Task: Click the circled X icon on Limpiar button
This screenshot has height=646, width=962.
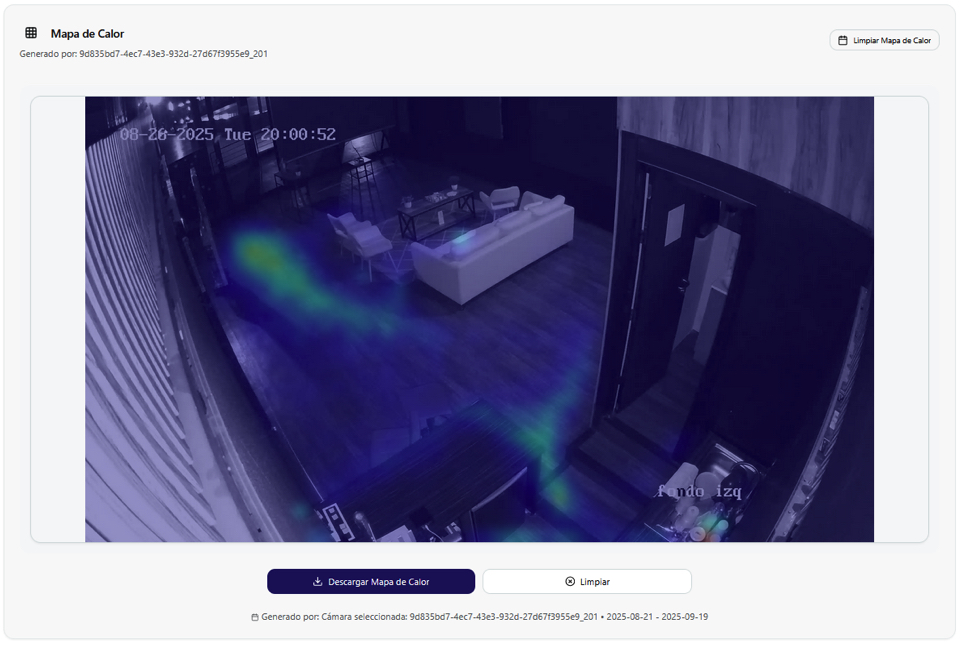Action: 570,582
